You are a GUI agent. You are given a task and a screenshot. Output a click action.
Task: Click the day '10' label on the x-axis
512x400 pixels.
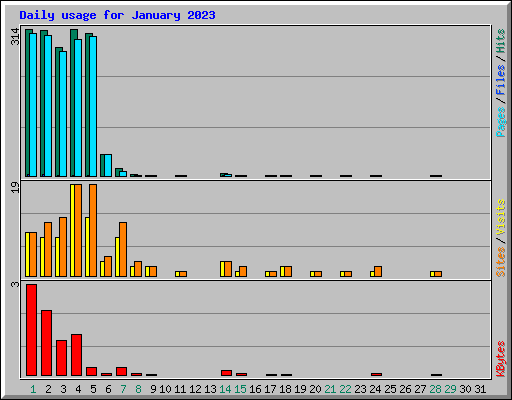165,389
